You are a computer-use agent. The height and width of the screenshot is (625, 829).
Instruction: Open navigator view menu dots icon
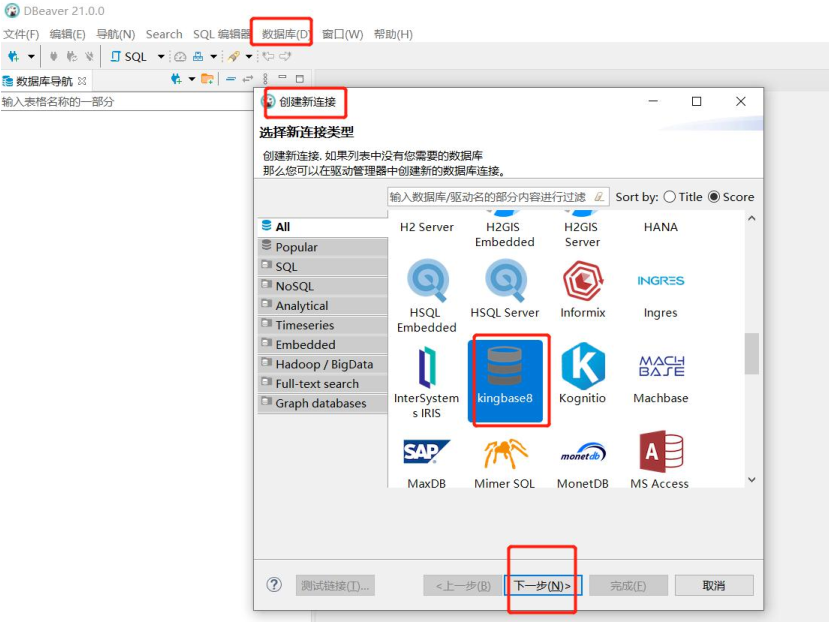[265, 79]
